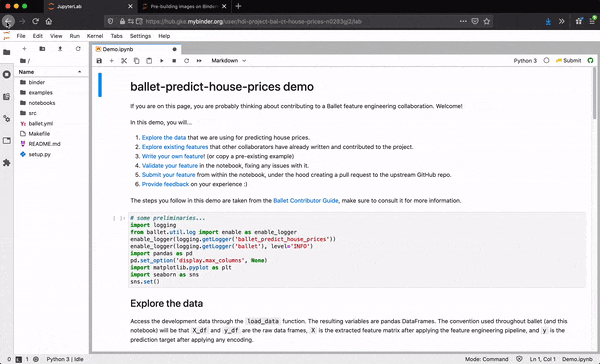Open the Run menu
600x364 pixels.
click(x=75, y=36)
